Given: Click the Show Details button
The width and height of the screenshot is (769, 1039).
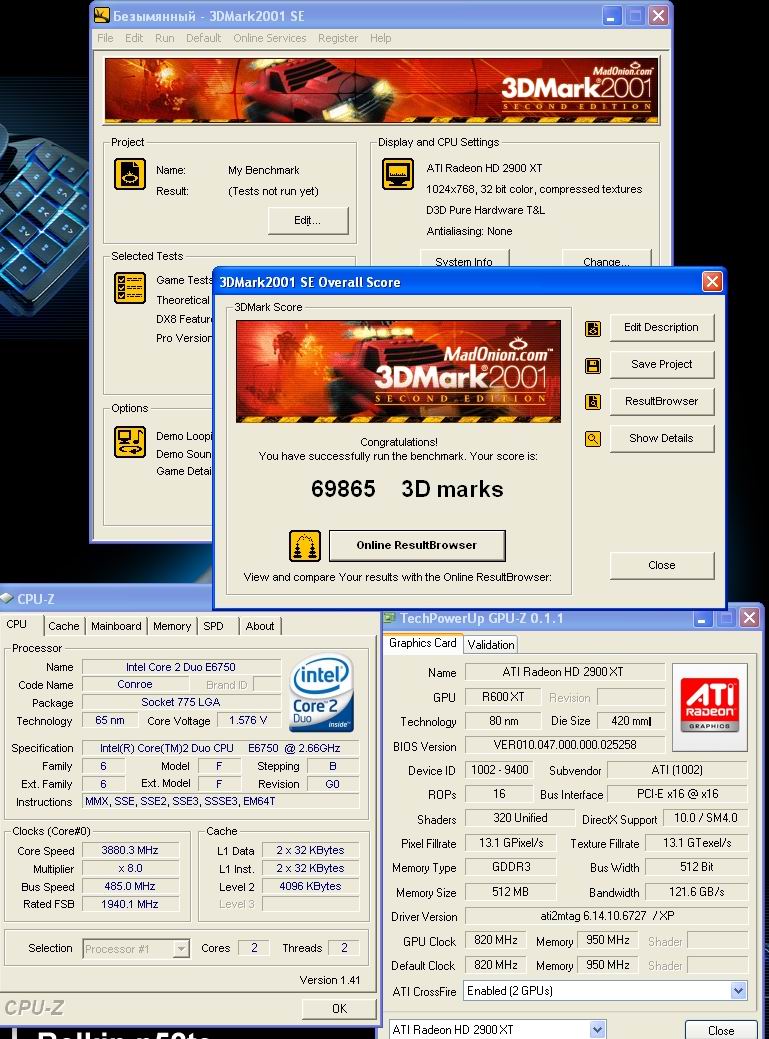Looking at the screenshot, I should coord(661,439).
